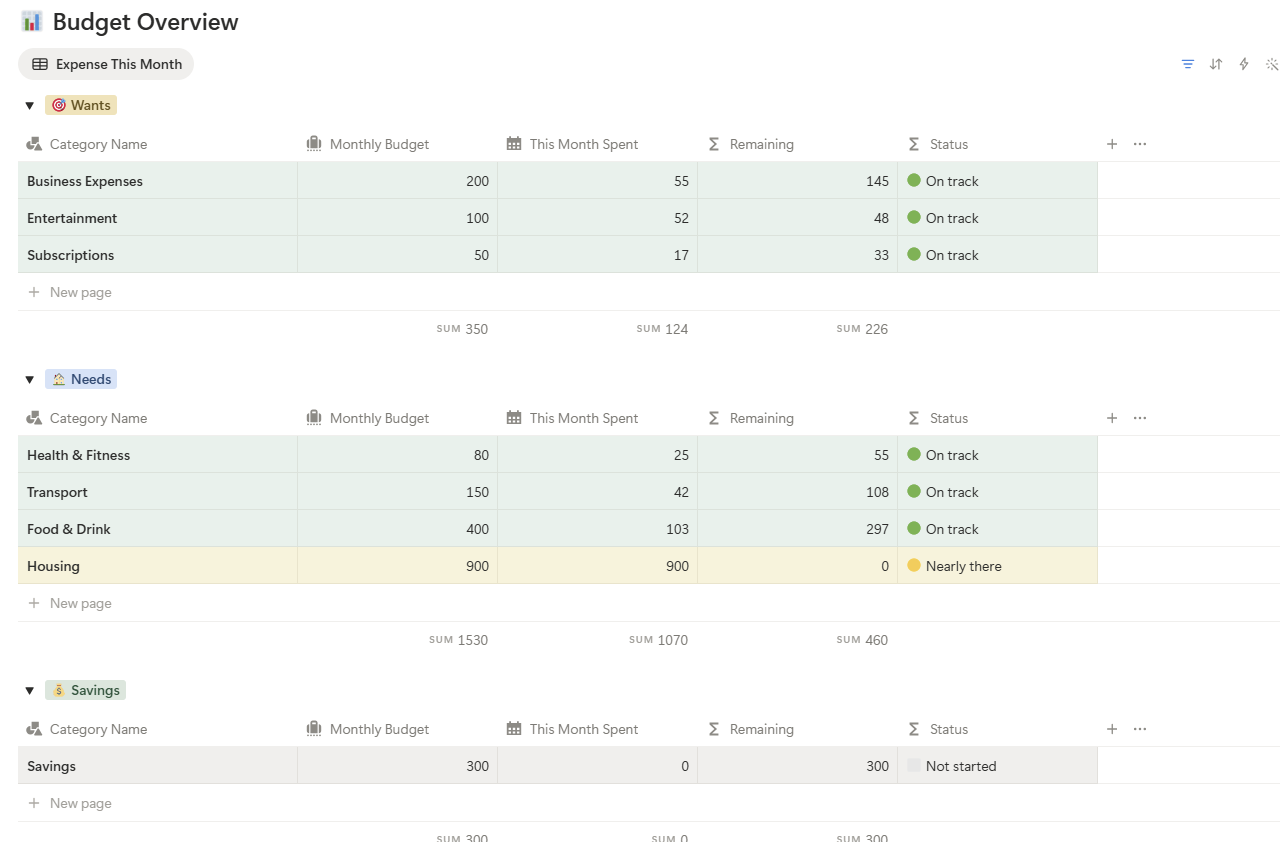Open the Food & Drink row
The height and width of the screenshot is (842, 1280).
[x=558, y=529]
